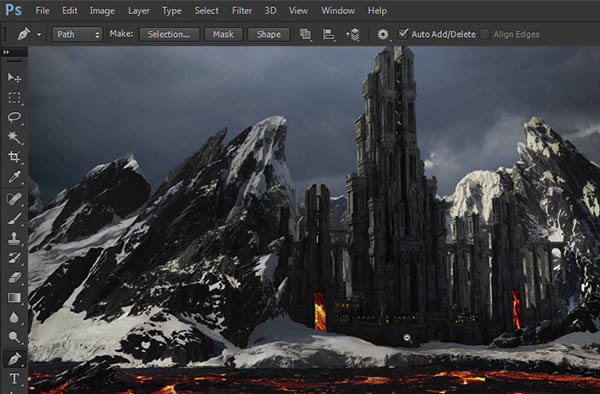This screenshot has height=394, width=600.
Task: Select the Healing Brush tool
Action: (15, 199)
